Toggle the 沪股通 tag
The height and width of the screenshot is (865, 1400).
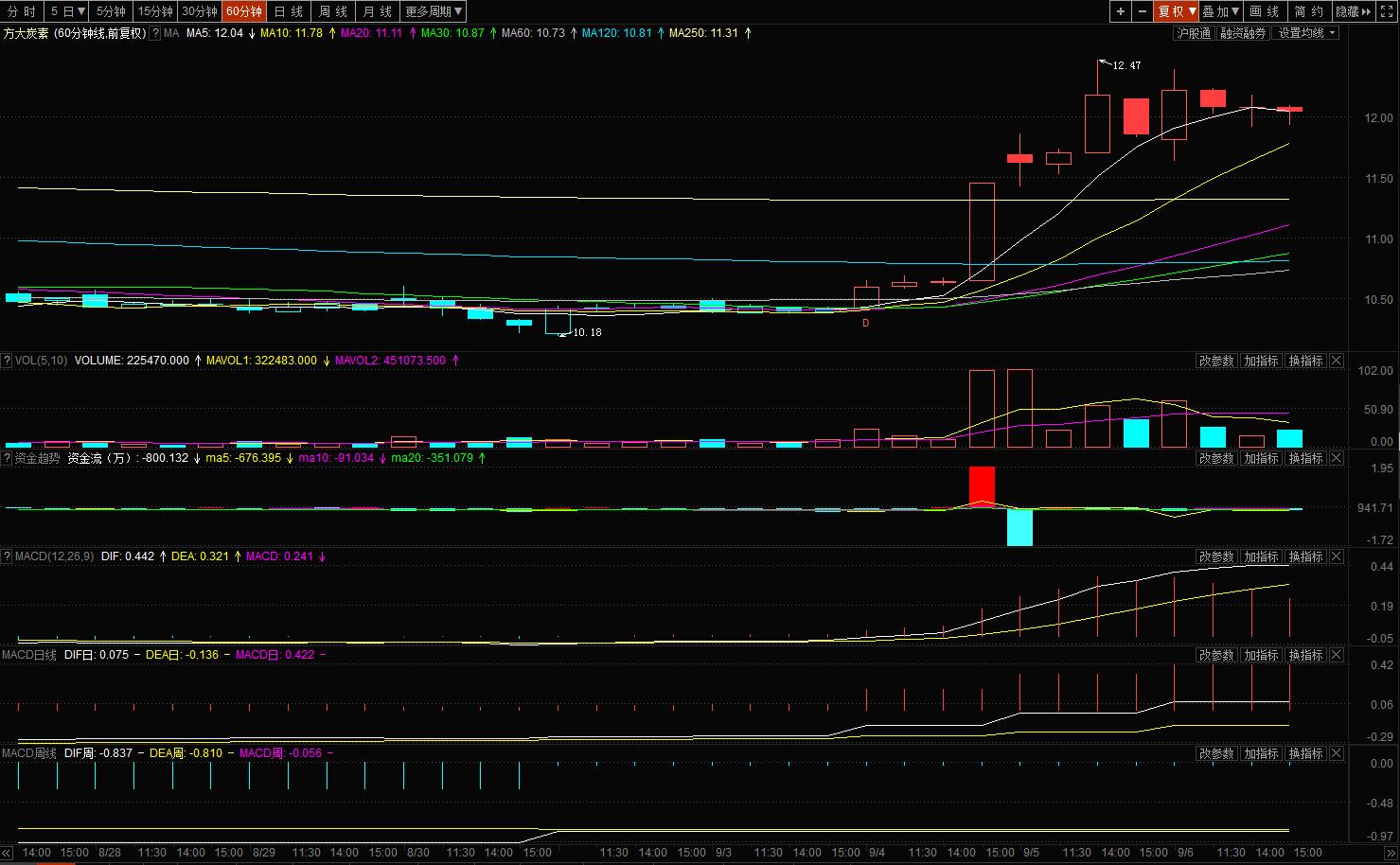coord(1194,33)
